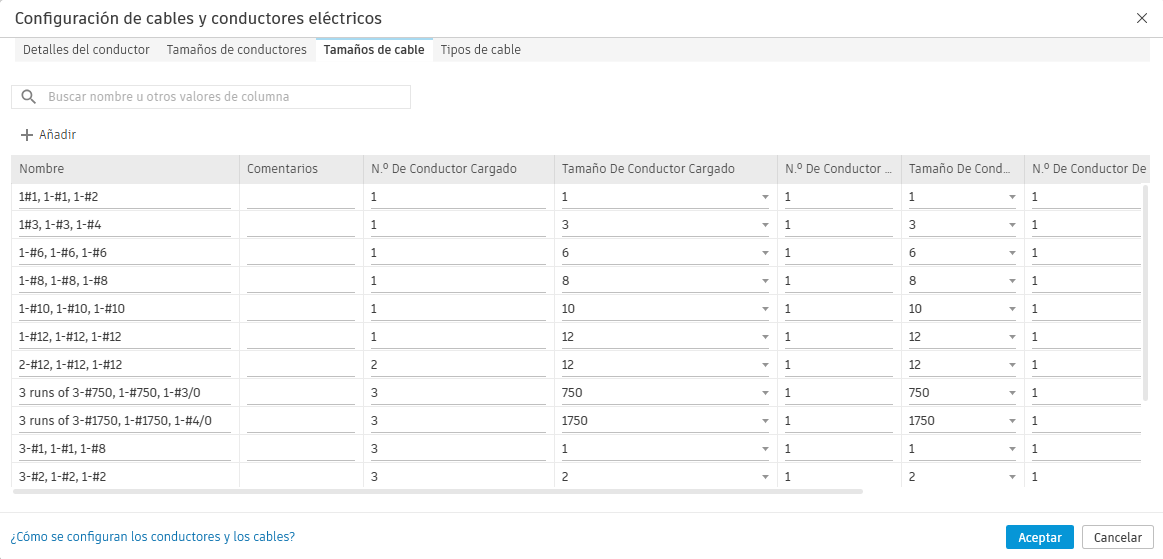This screenshot has width=1163, height=559.
Task: Click the search name or column values field
Action: [225, 97]
